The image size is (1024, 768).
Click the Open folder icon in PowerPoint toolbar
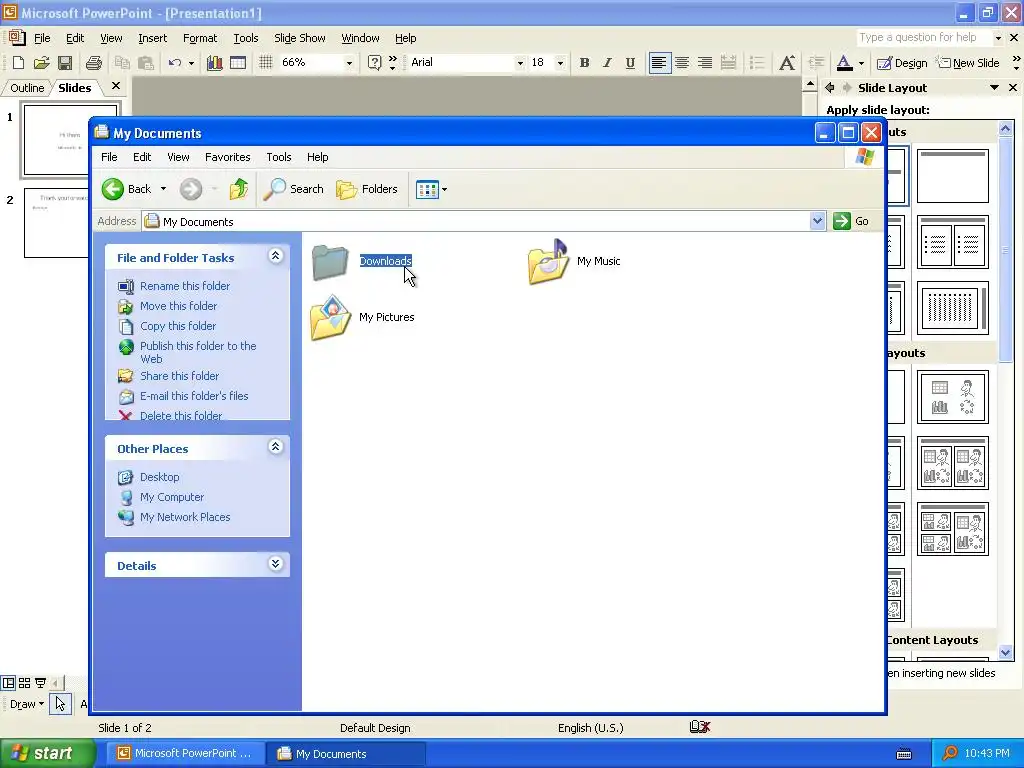[41, 63]
